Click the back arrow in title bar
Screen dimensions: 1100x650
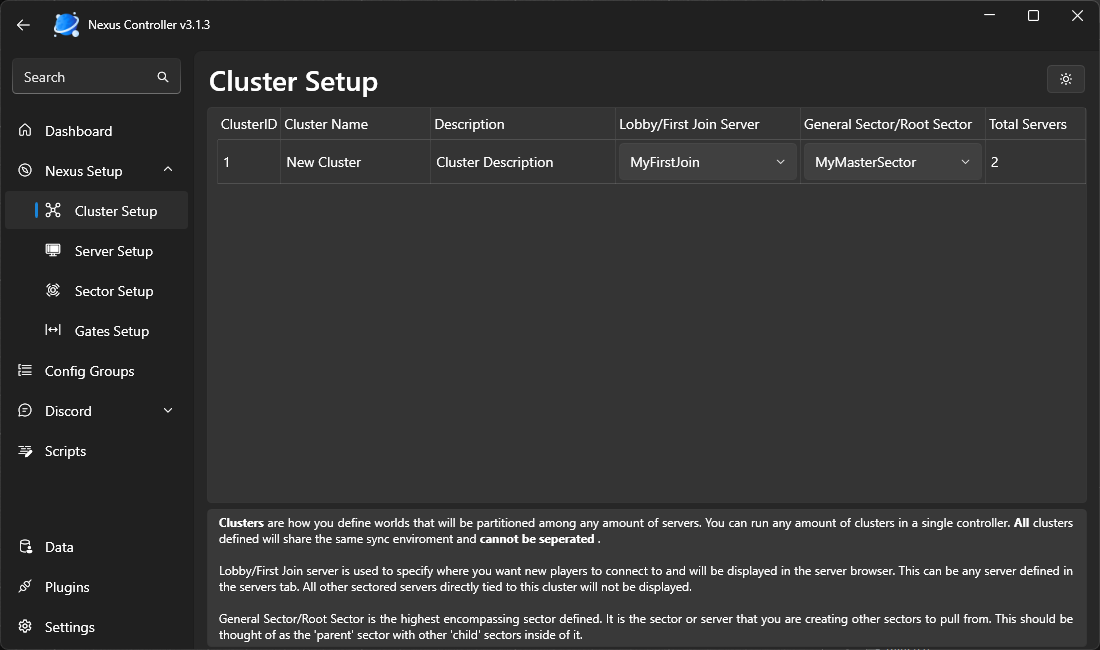coord(23,25)
